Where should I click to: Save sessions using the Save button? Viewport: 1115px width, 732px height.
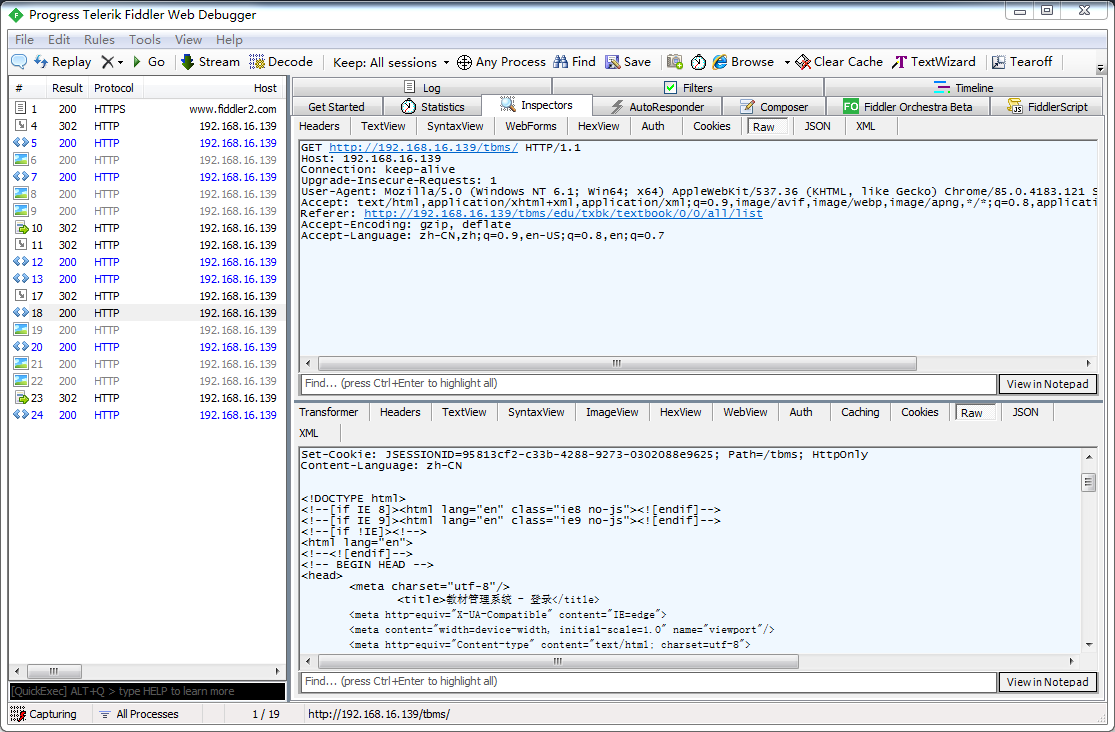[x=628, y=62]
